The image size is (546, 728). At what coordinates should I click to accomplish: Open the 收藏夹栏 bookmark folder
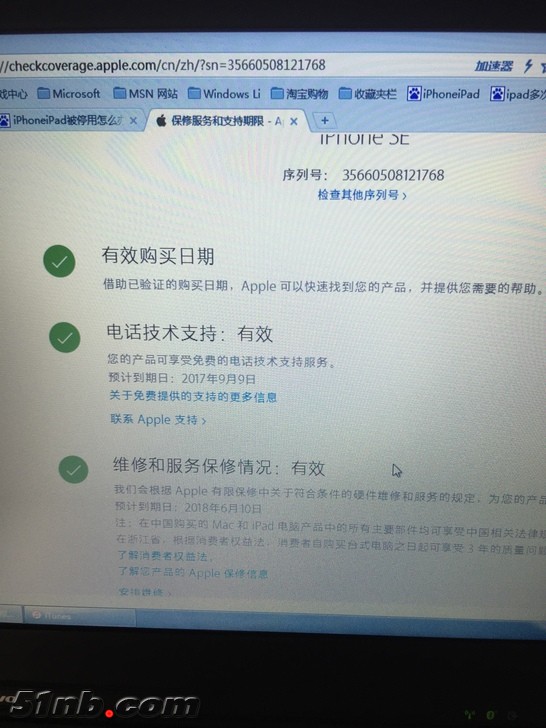(x=368, y=94)
